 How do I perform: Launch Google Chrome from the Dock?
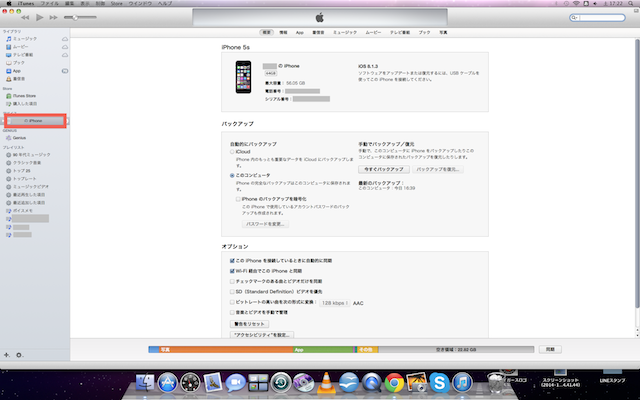[394, 383]
